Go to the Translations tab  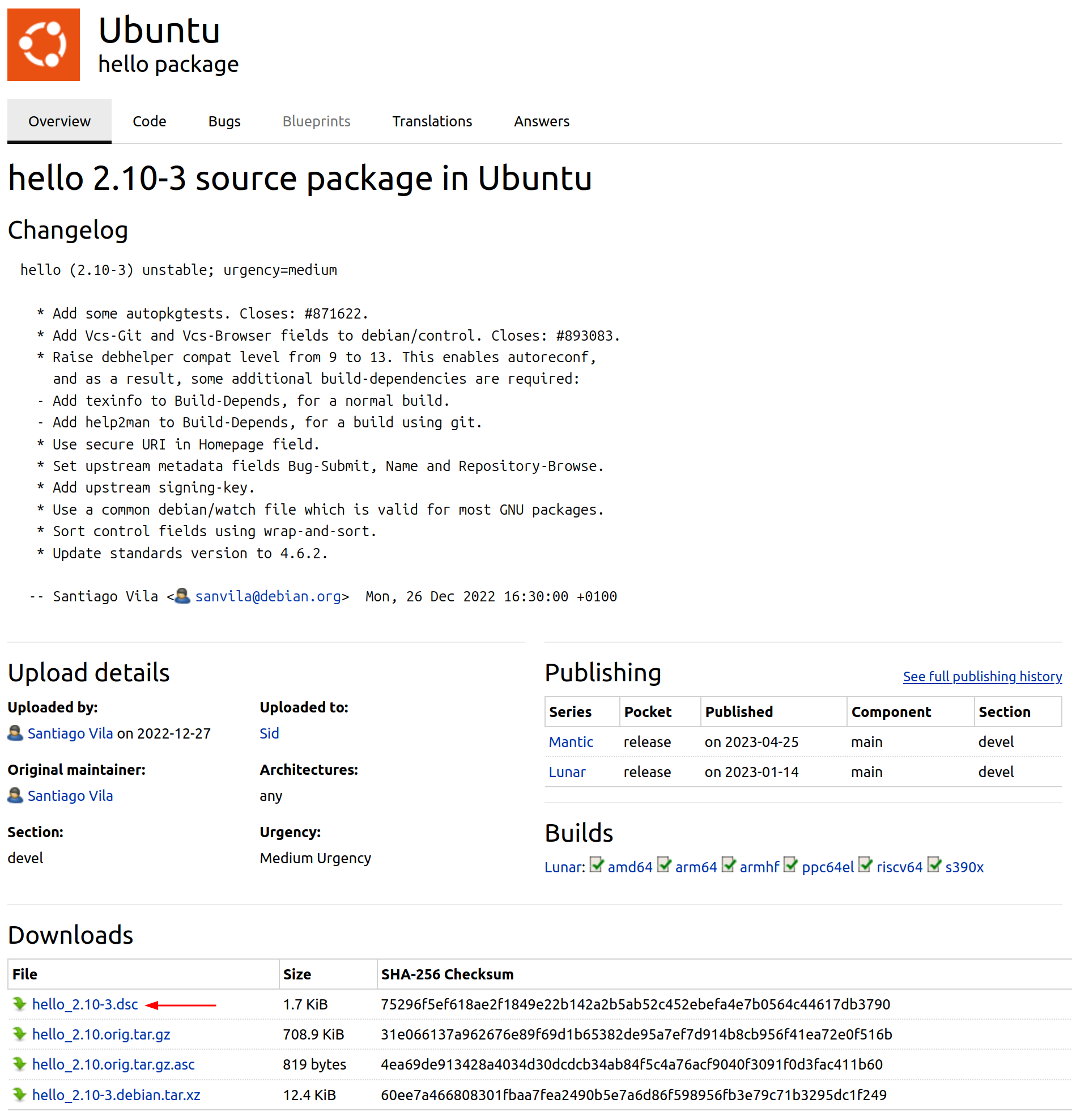[432, 121]
